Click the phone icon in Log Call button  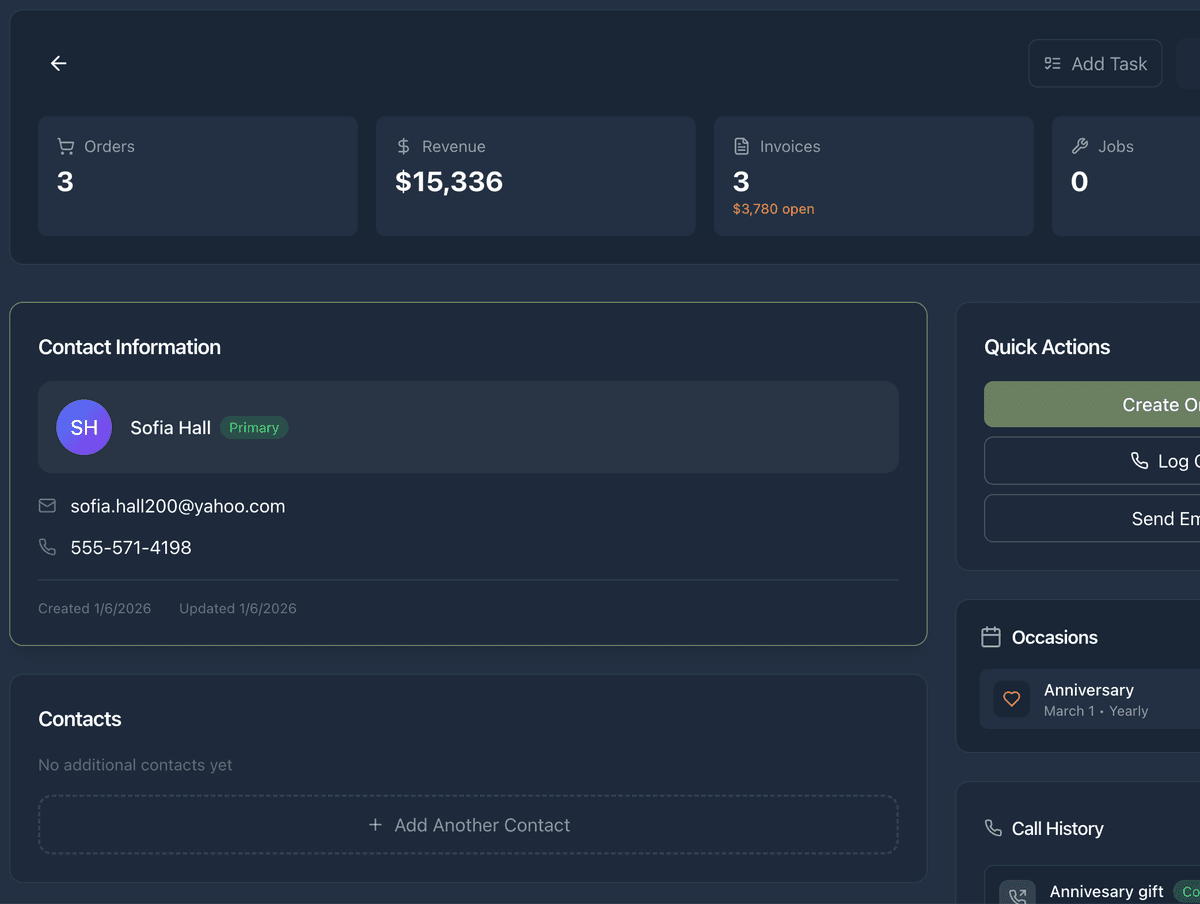pyautogui.click(x=1139, y=461)
